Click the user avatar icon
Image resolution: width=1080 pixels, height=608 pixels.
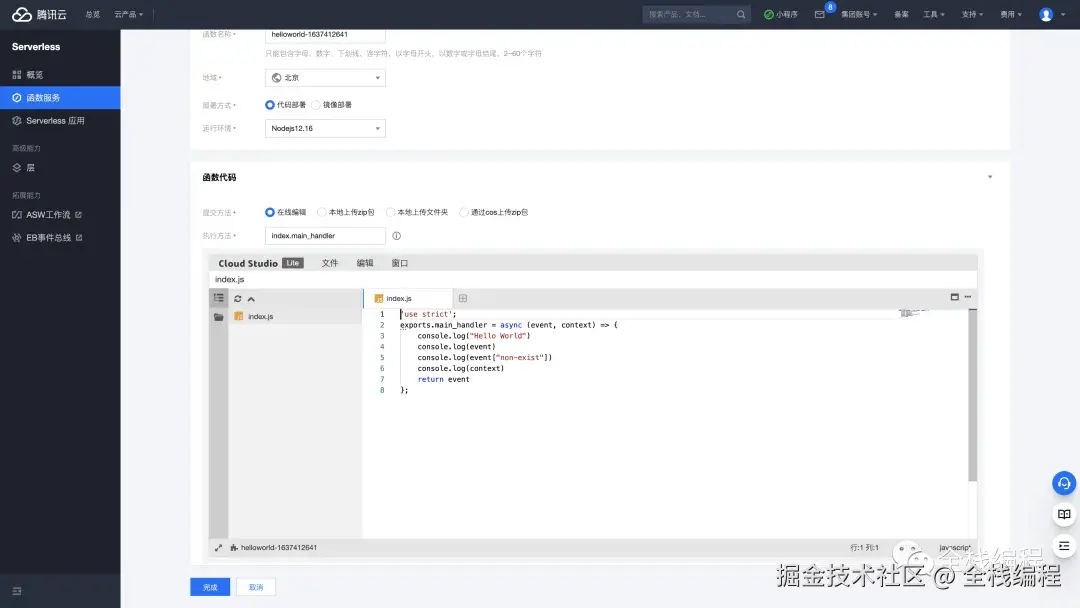[1046, 14]
